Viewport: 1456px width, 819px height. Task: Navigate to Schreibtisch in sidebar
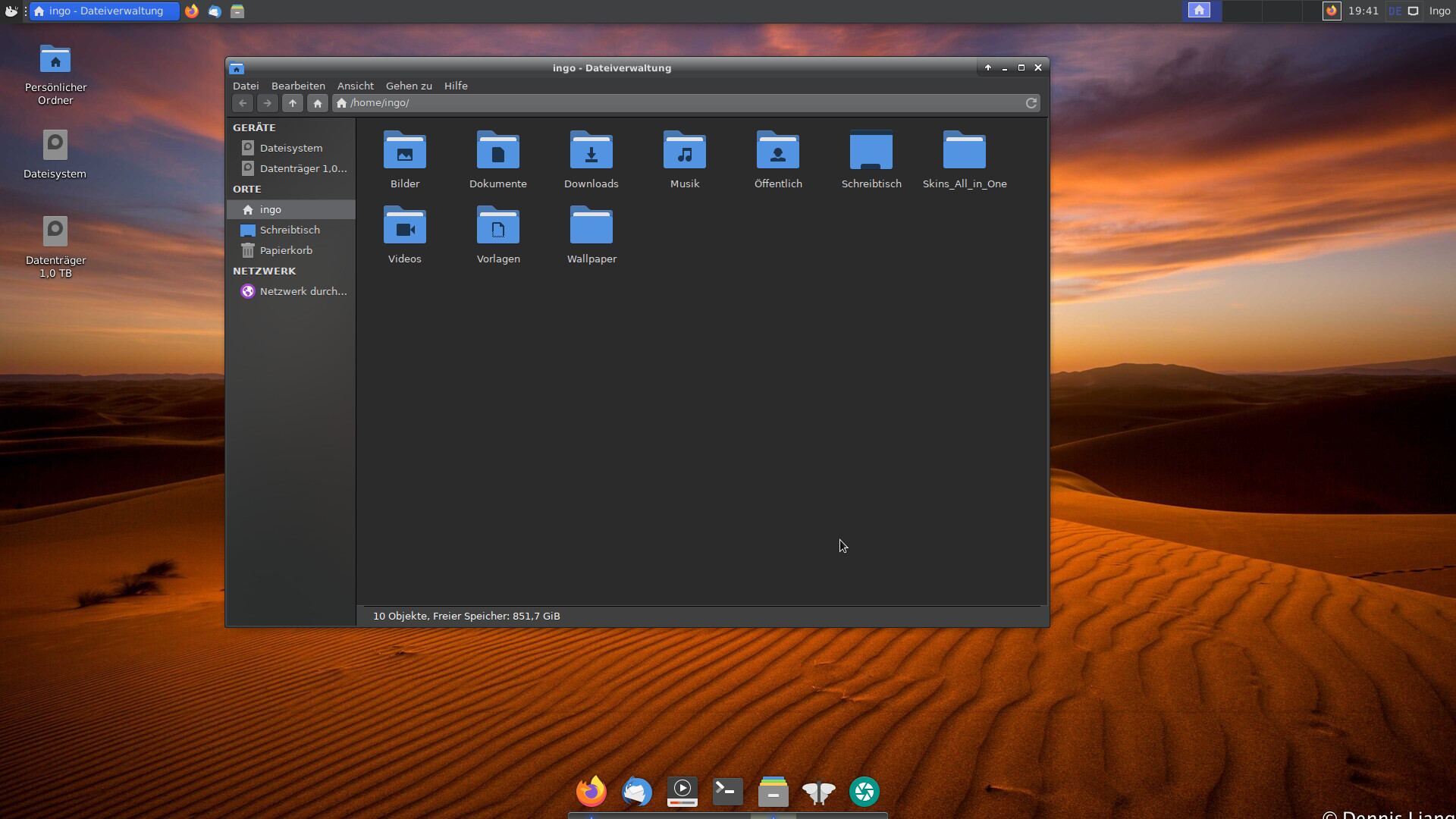[x=289, y=230]
